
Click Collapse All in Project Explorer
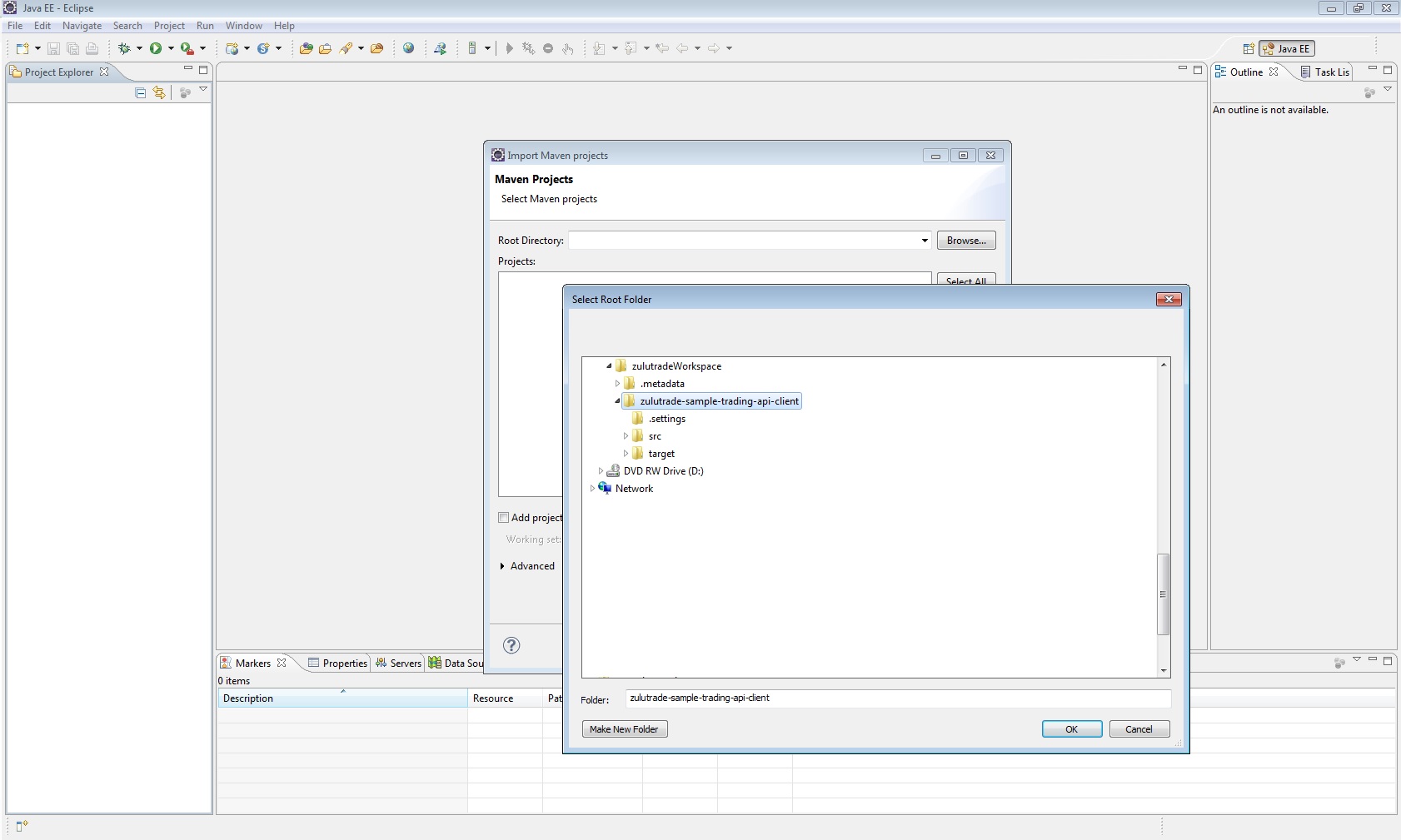(x=141, y=93)
